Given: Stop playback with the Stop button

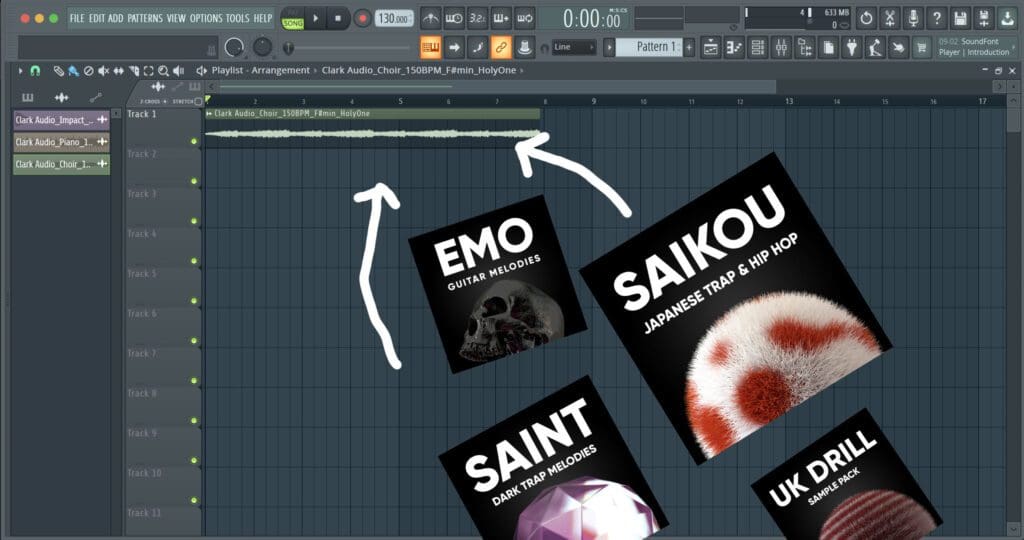Looking at the screenshot, I should point(338,18).
